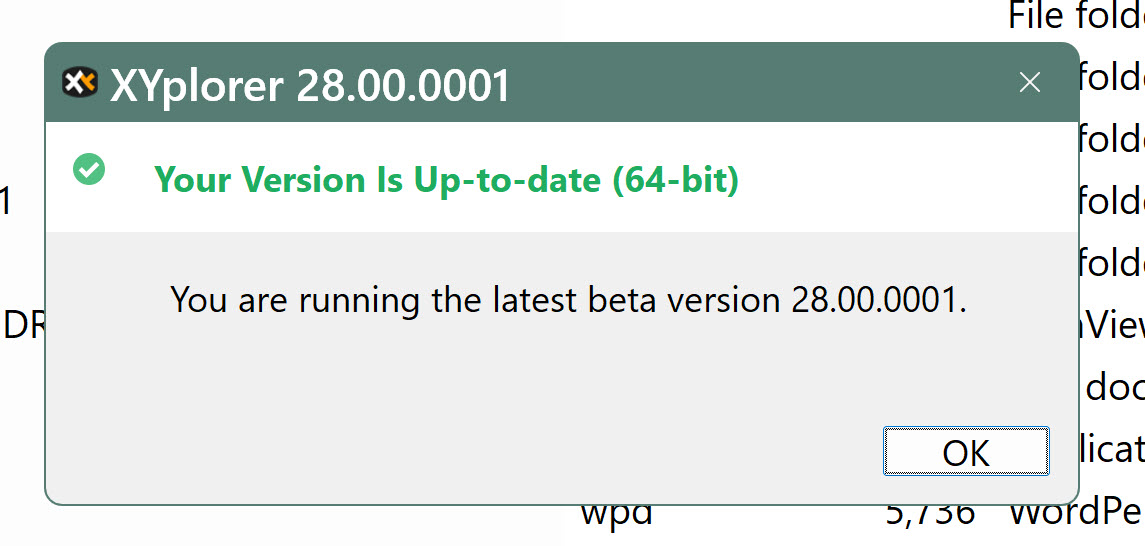Click the '1' text left of dialog
Screen dimensions: 1145x546
tap(5, 203)
